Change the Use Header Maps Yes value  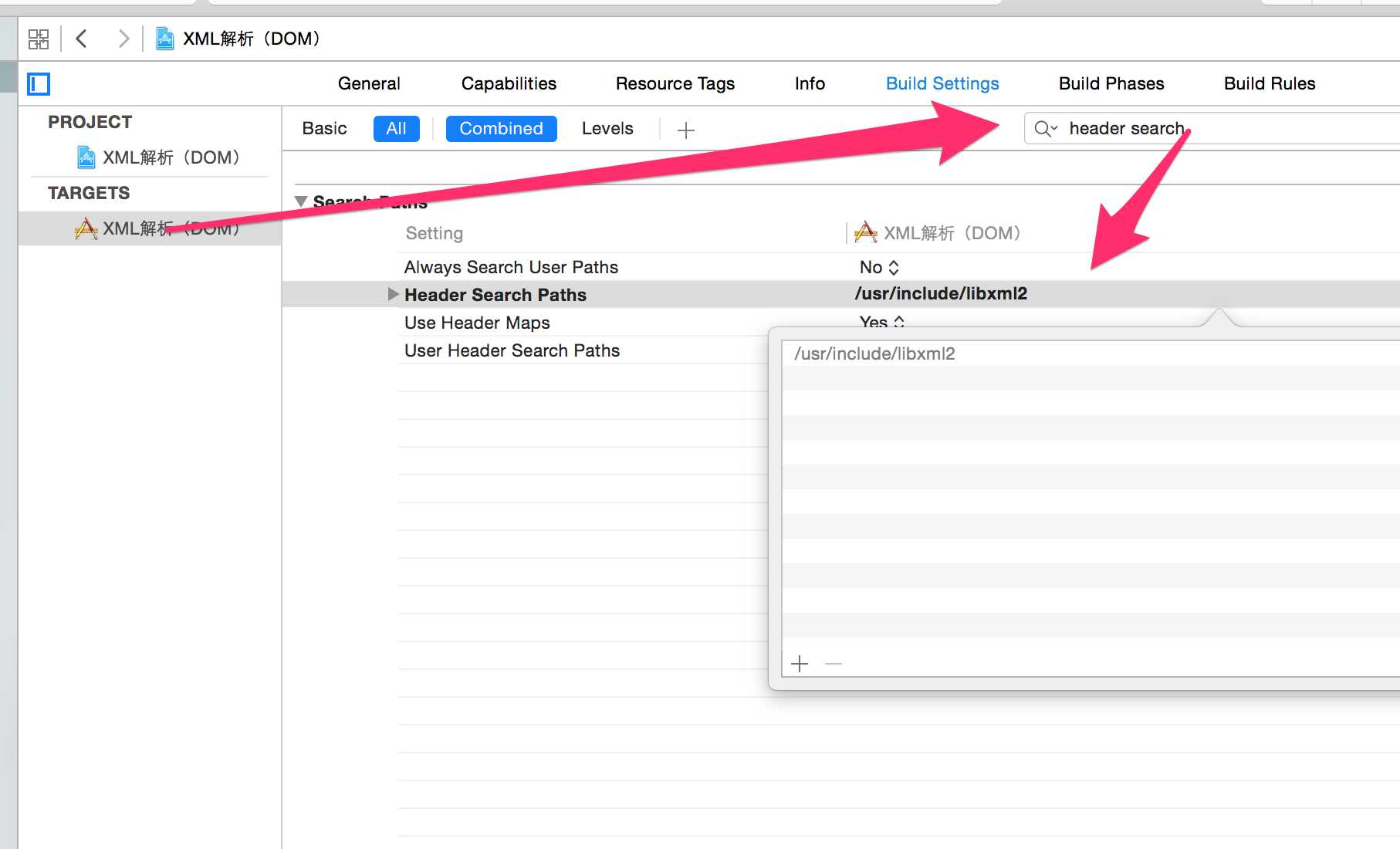click(x=881, y=322)
